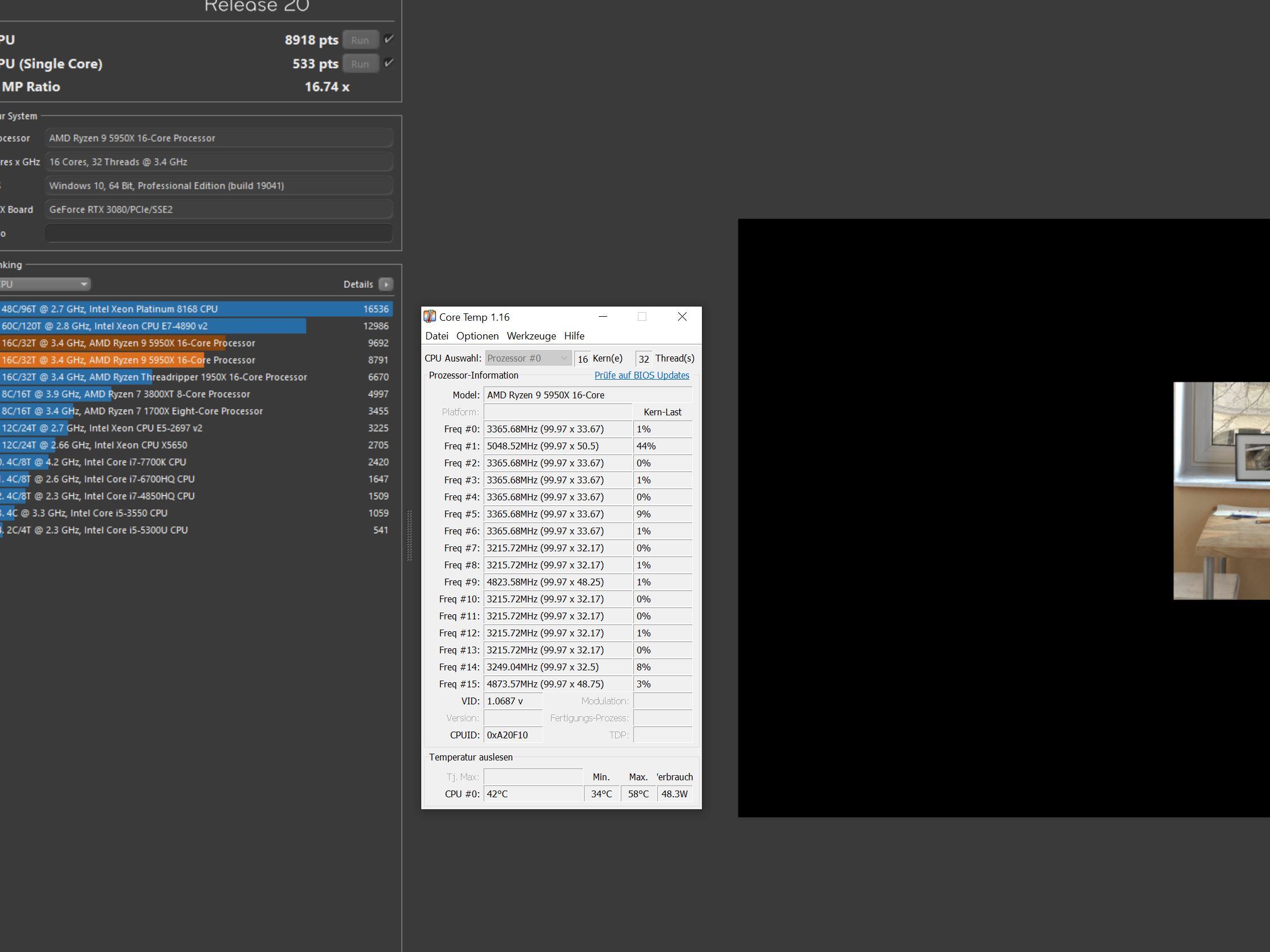Click the Freq #0 value 3365.68MHz

[557, 429]
